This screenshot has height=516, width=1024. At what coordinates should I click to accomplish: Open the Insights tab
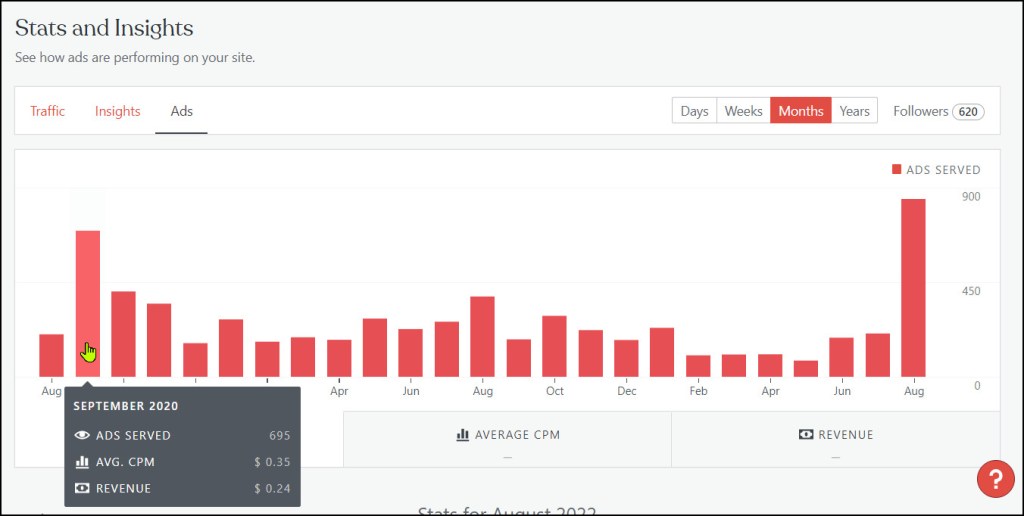[117, 111]
